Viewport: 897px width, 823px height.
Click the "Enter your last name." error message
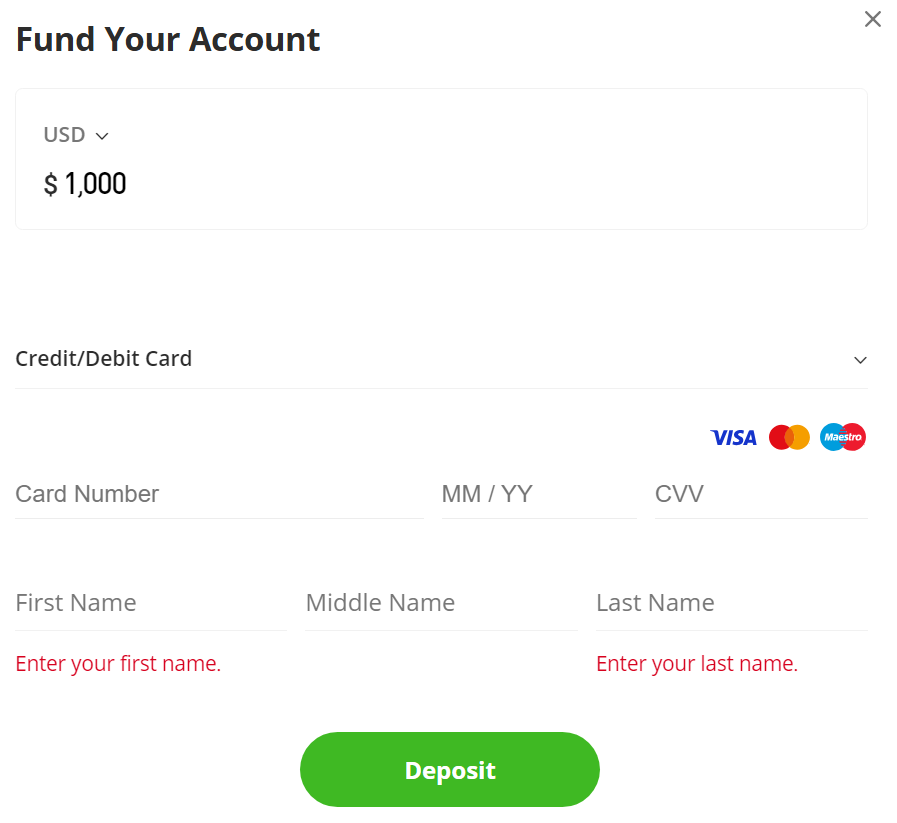[x=697, y=663]
